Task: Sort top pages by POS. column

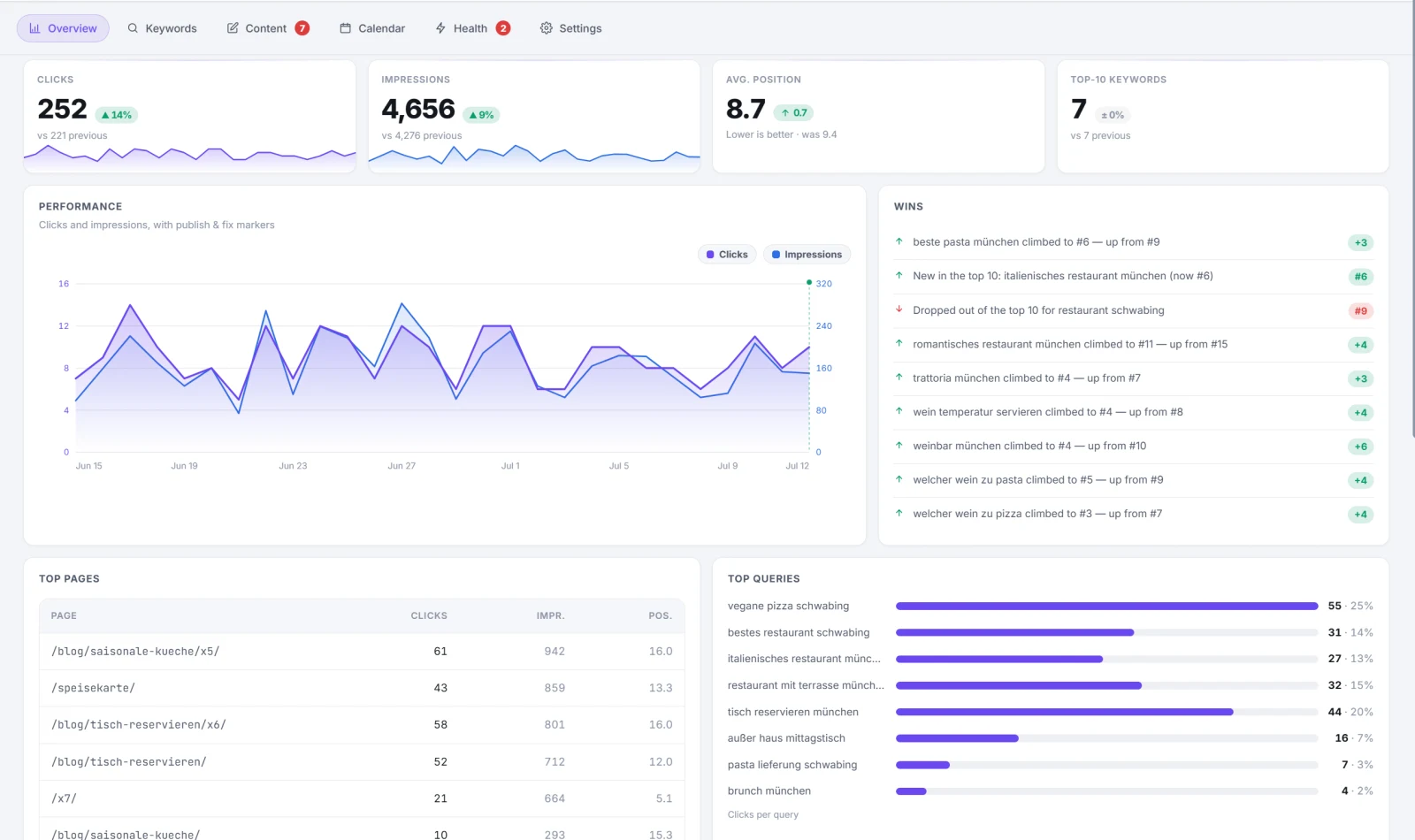Action: click(661, 616)
